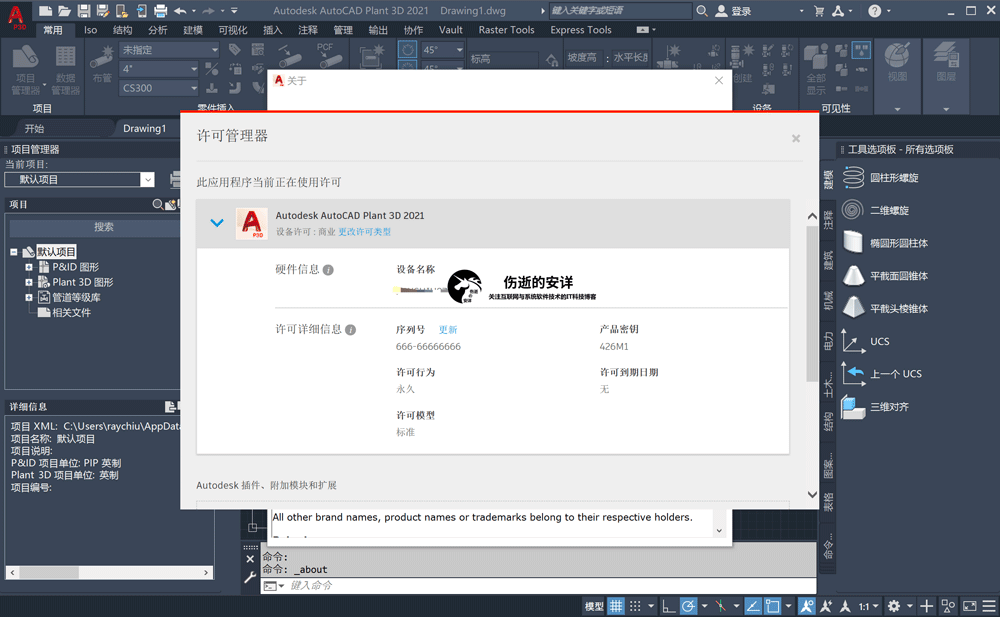
Task: Select the 相关文件 tree item
Action: [x=64, y=313]
